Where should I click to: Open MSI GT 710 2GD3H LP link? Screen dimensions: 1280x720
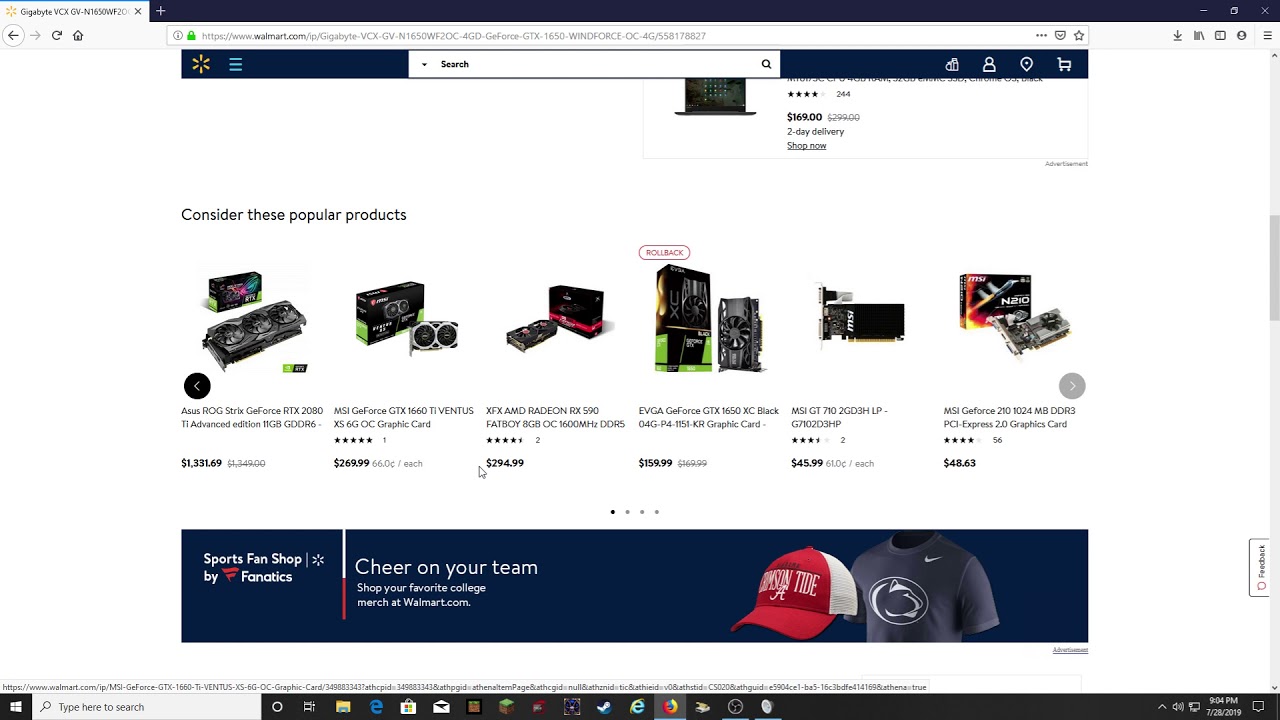pyautogui.click(x=839, y=417)
